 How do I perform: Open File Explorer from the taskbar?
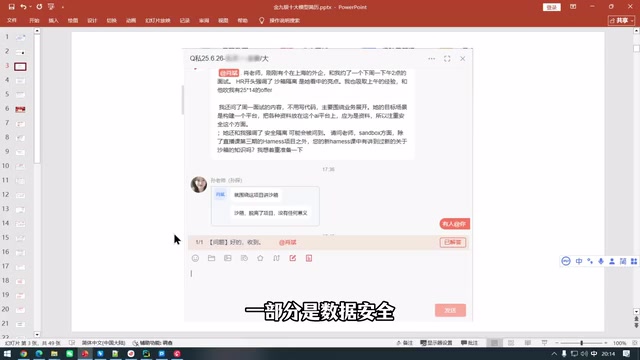(54, 353)
